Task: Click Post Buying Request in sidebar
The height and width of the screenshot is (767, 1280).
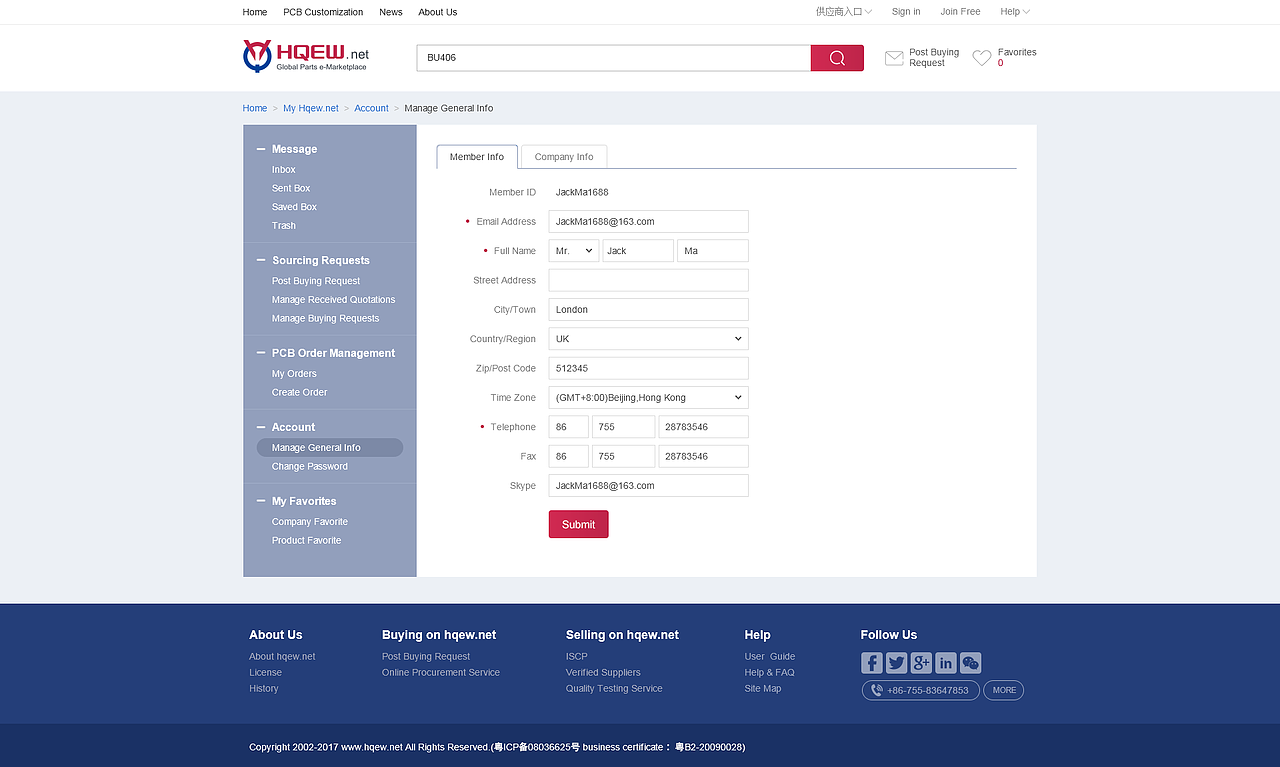Action: pos(316,281)
